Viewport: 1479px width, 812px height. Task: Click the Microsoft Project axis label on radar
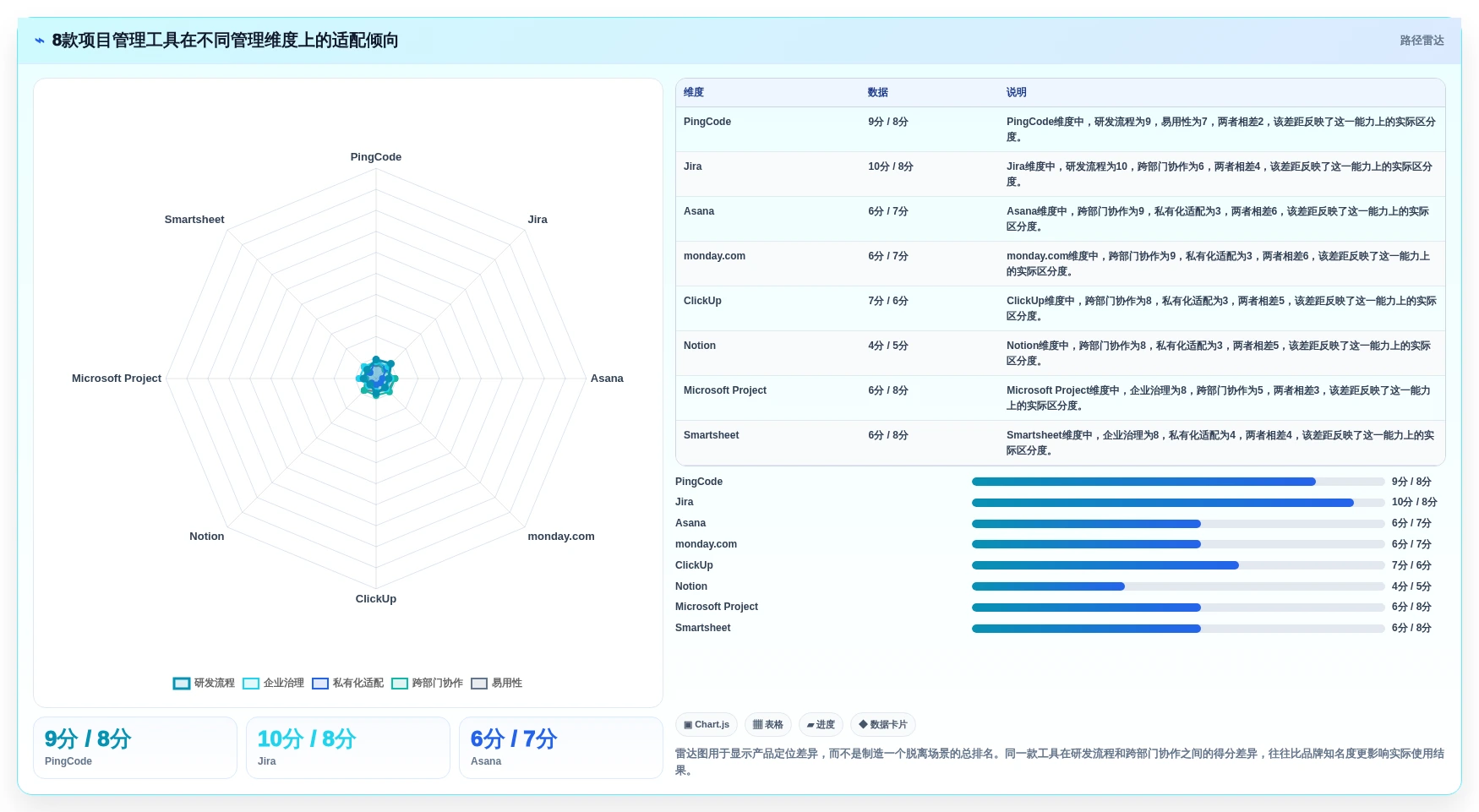point(117,379)
